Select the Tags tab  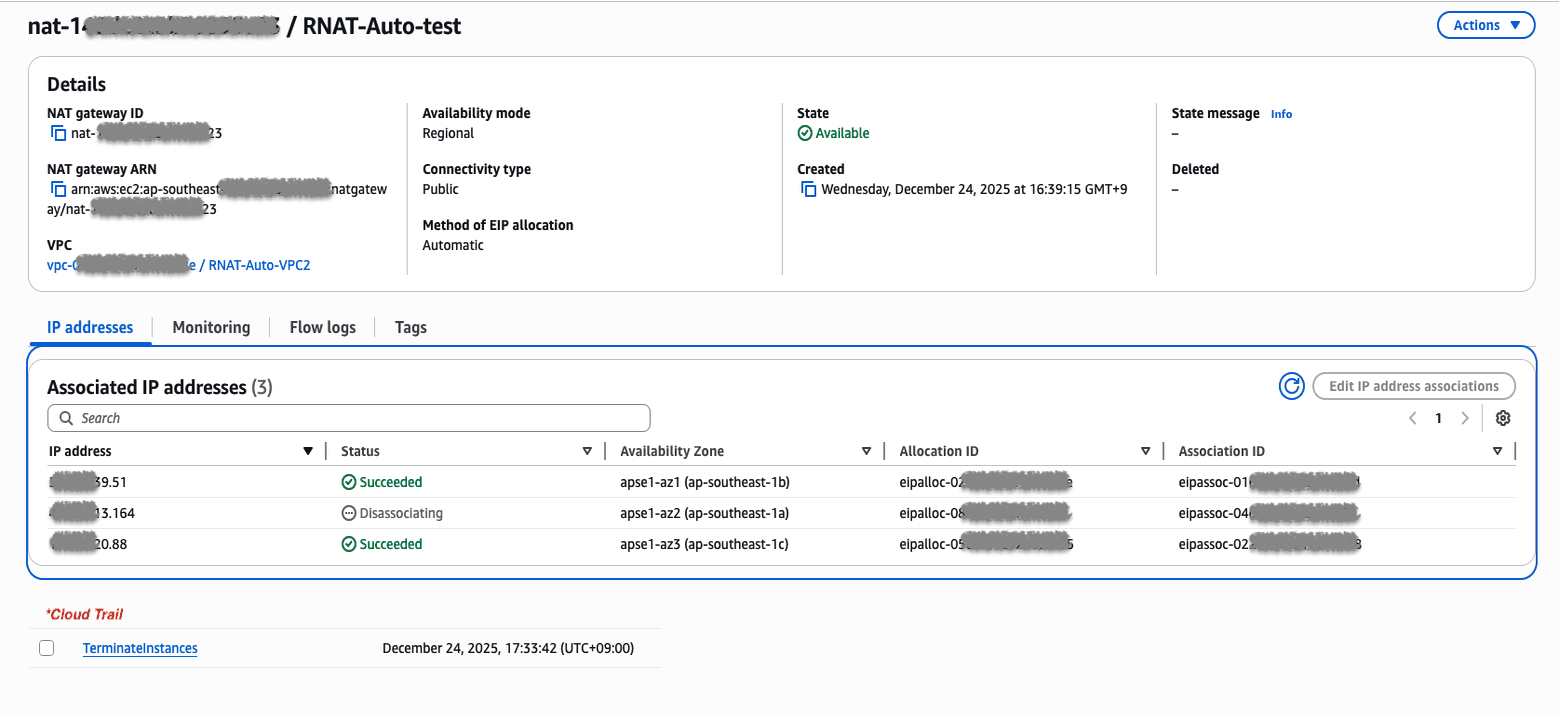pos(410,327)
